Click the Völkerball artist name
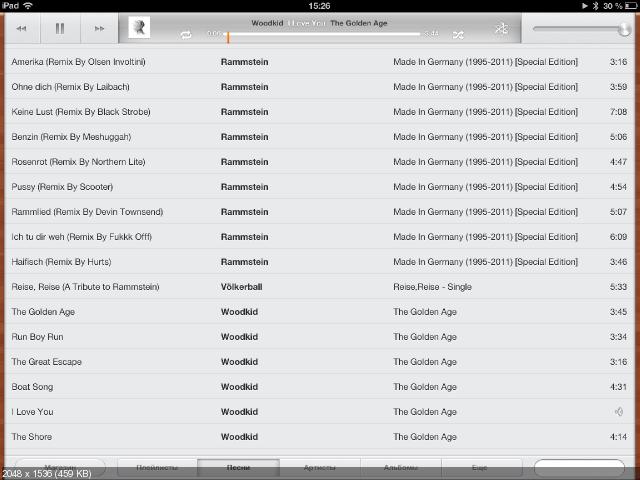The height and width of the screenshot is (480, 640). tap(242, 287)
